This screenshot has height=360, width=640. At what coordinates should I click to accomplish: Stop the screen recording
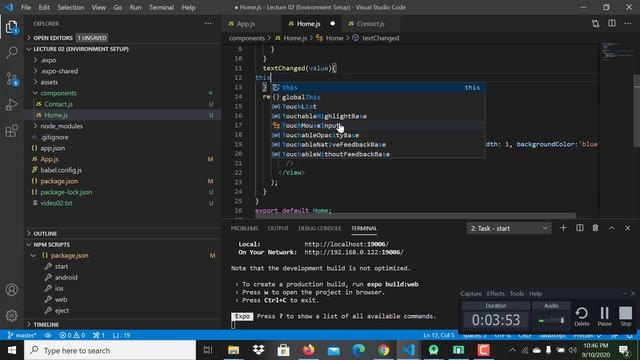[625, 316]
